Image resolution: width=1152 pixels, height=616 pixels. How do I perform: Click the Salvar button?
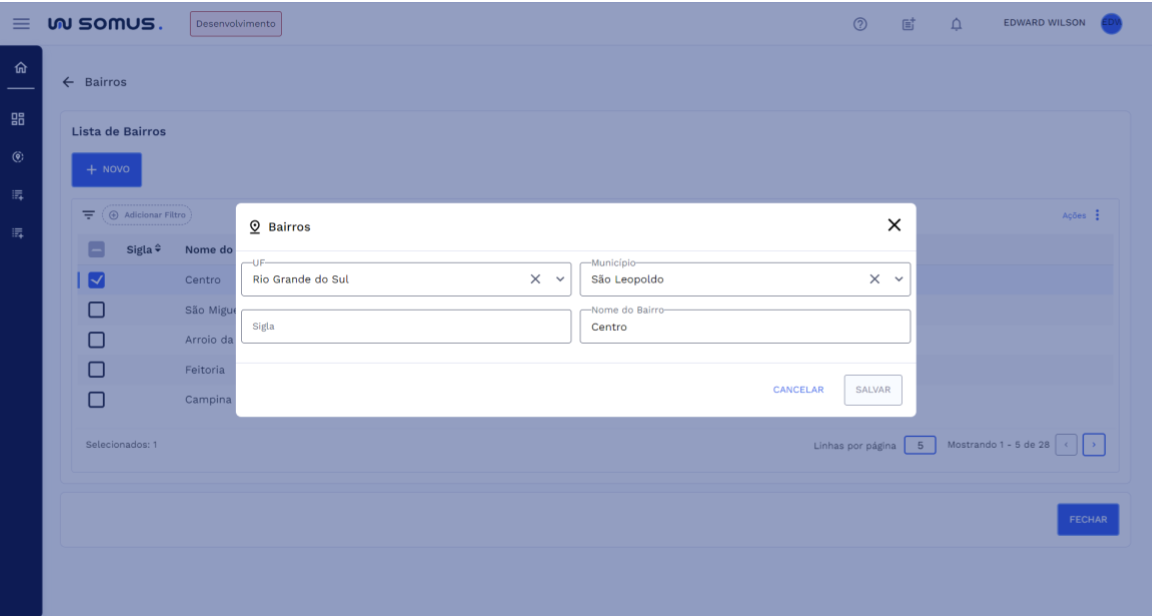873,390
